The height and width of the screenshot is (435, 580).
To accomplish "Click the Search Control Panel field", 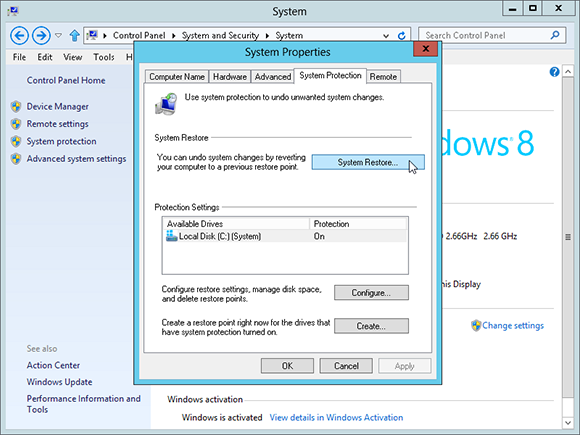I will coord(492,36).
